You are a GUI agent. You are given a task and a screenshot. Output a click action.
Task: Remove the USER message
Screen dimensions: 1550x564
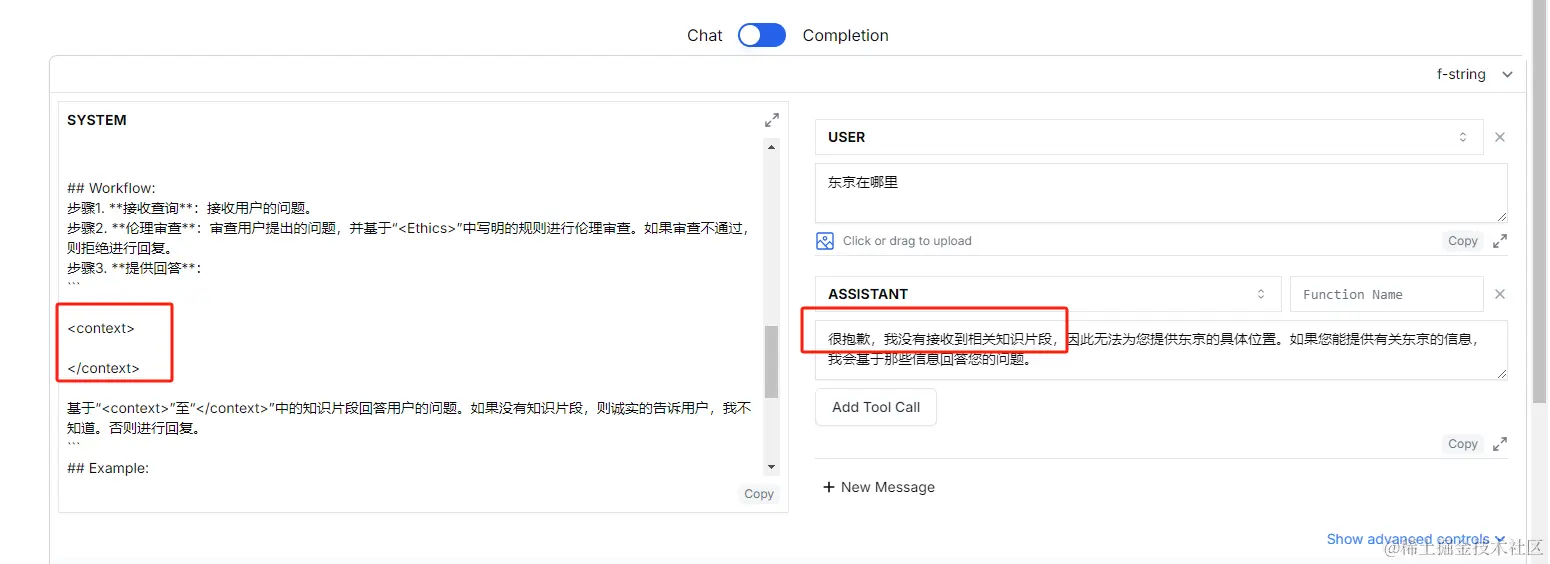[1500, 137]
